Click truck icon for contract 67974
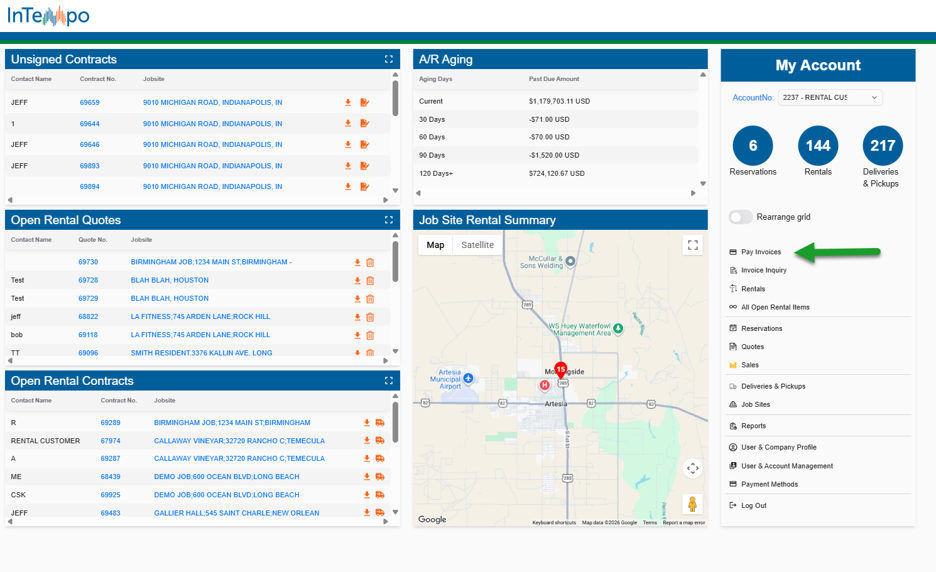The width and height of the screenshot is (936, 572). 380,441
